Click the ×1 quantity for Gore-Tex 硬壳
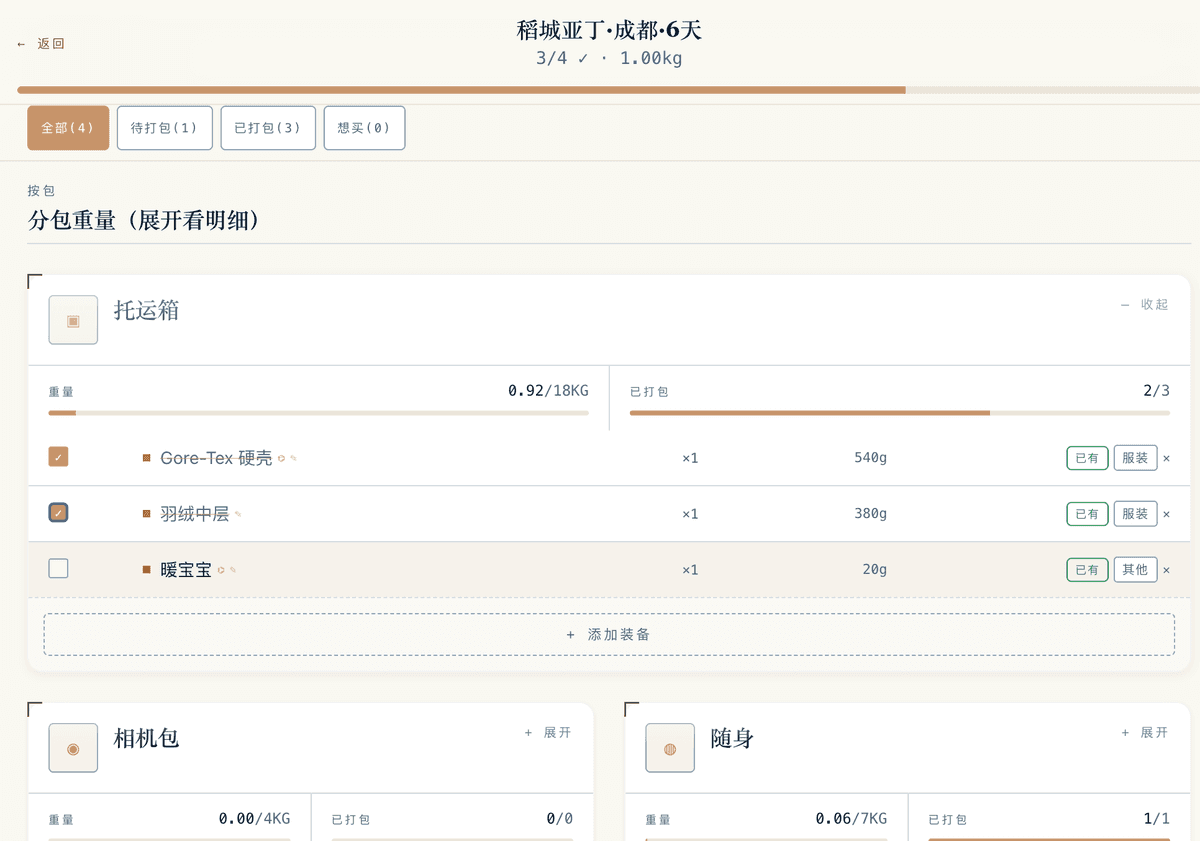Viewport: 1200px width, 841px height. point(690,458)
